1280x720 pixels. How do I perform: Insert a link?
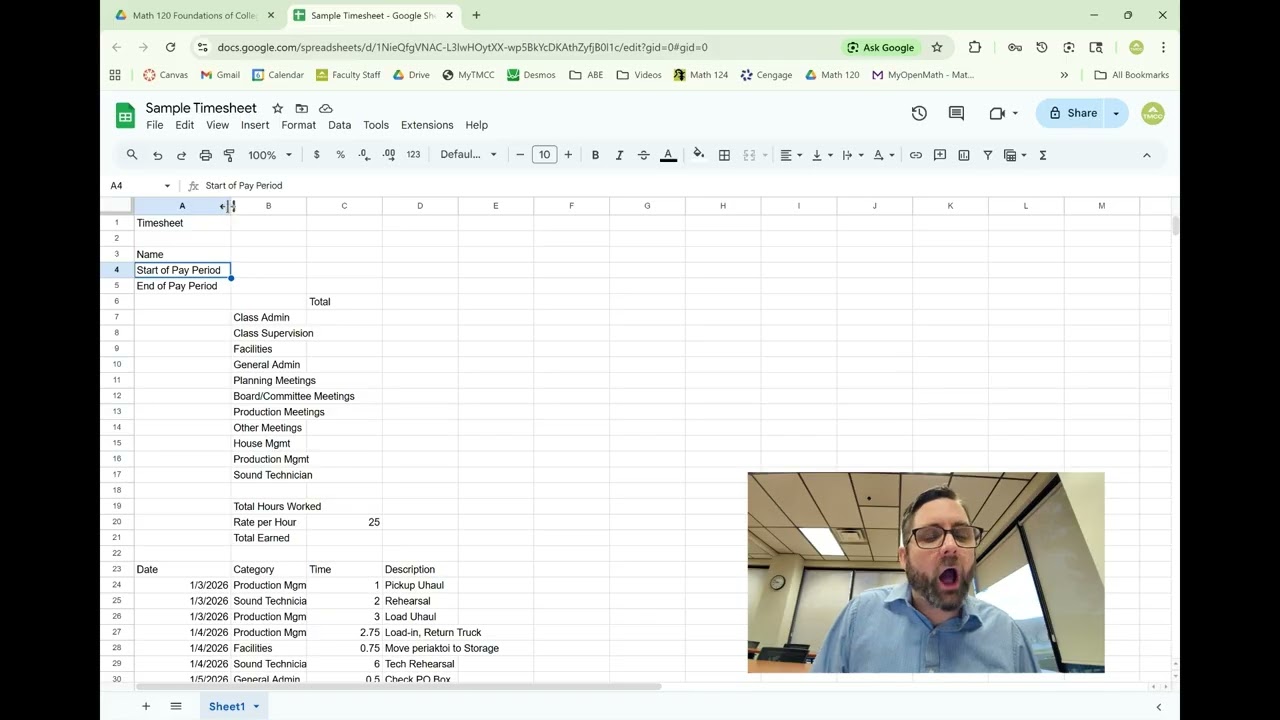[x=915, y=155]
